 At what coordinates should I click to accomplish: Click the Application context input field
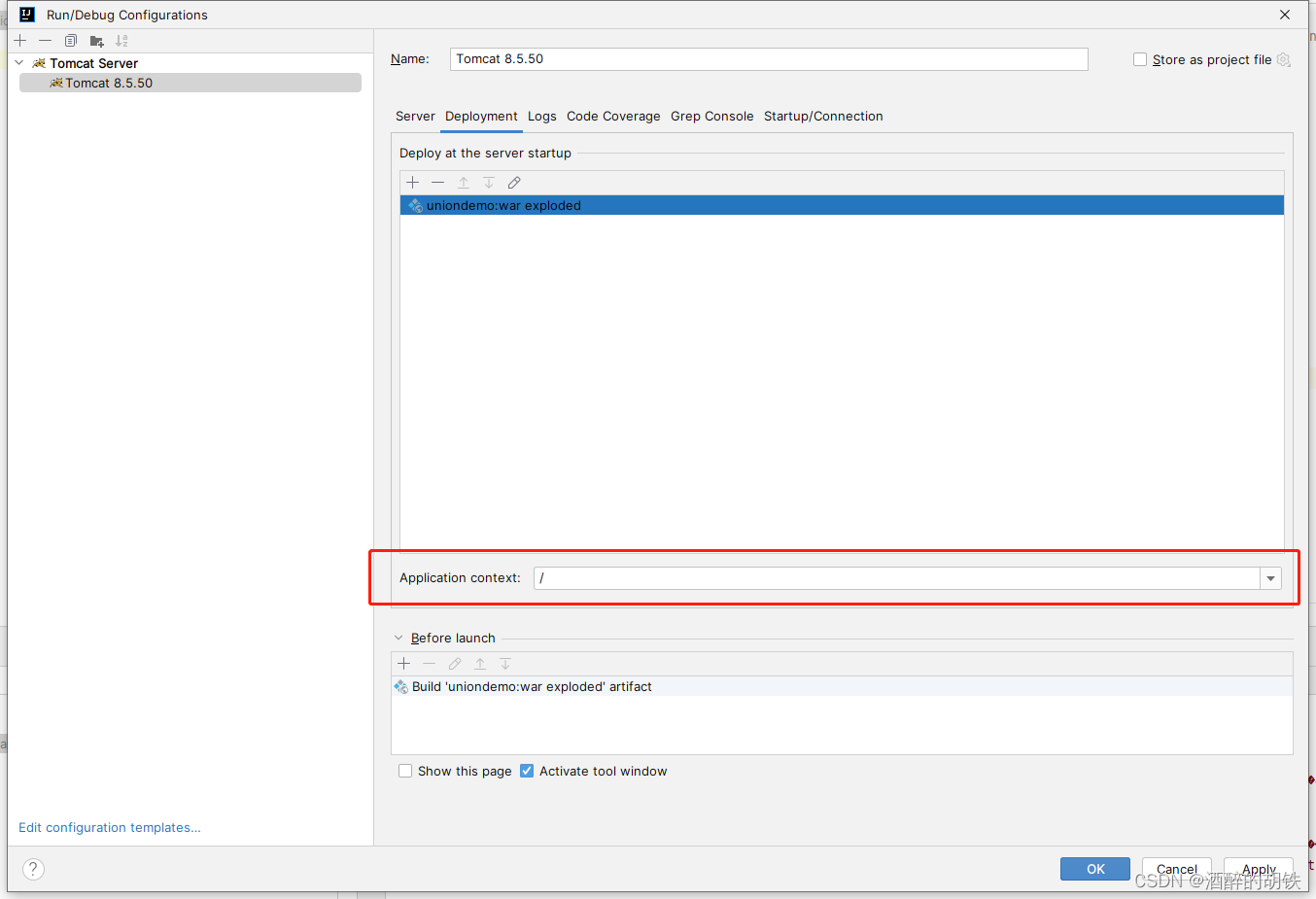[896, 578]
